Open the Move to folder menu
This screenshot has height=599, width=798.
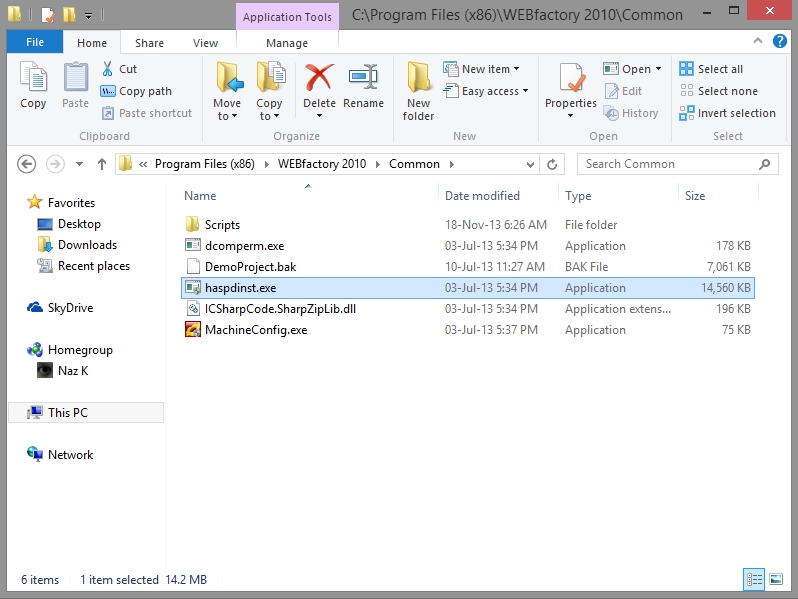click(227, 91)
